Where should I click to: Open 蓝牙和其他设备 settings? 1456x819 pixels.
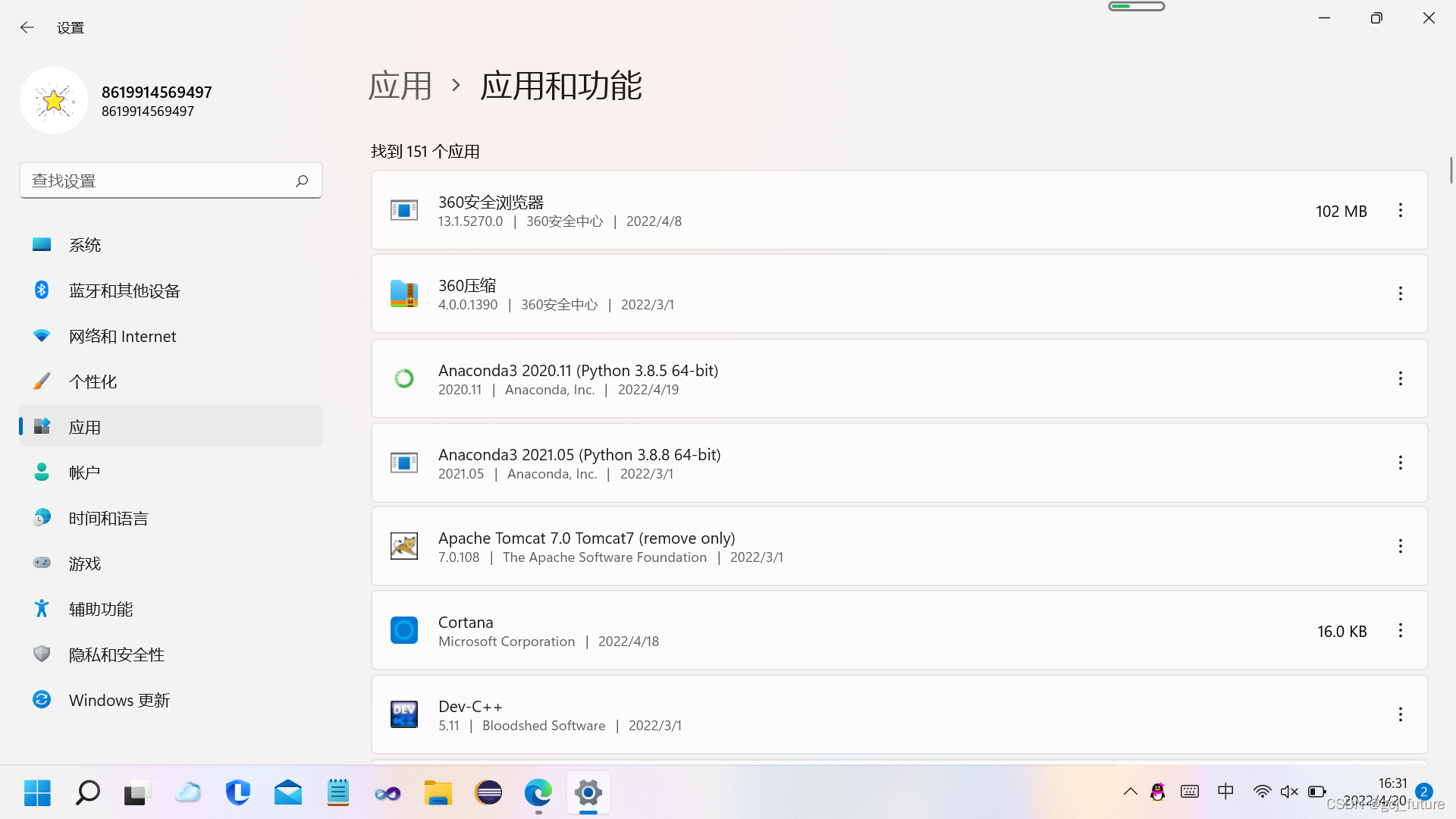(171, 290)
